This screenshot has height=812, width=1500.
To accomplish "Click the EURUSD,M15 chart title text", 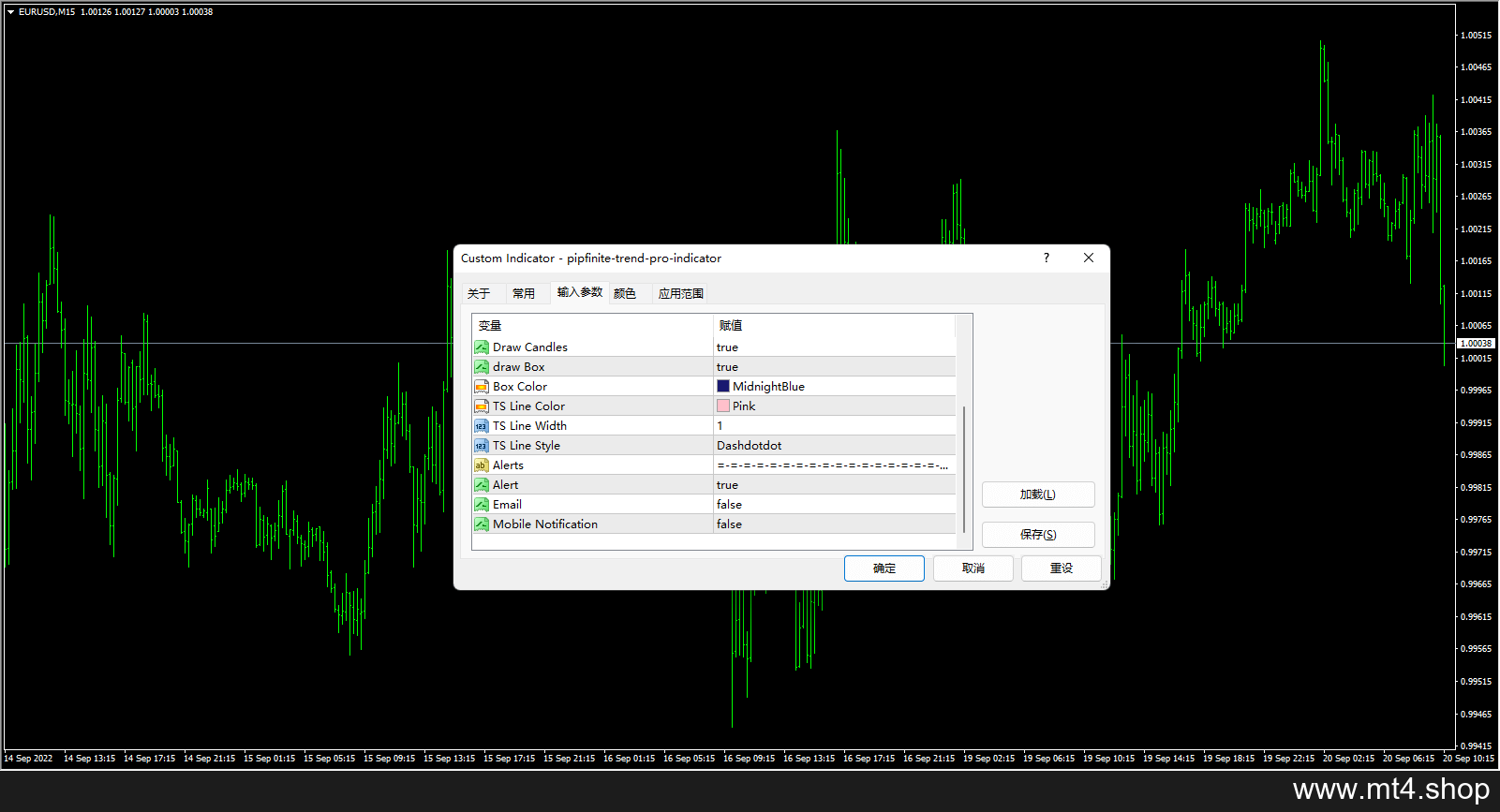I will click(x=47, y=12).
